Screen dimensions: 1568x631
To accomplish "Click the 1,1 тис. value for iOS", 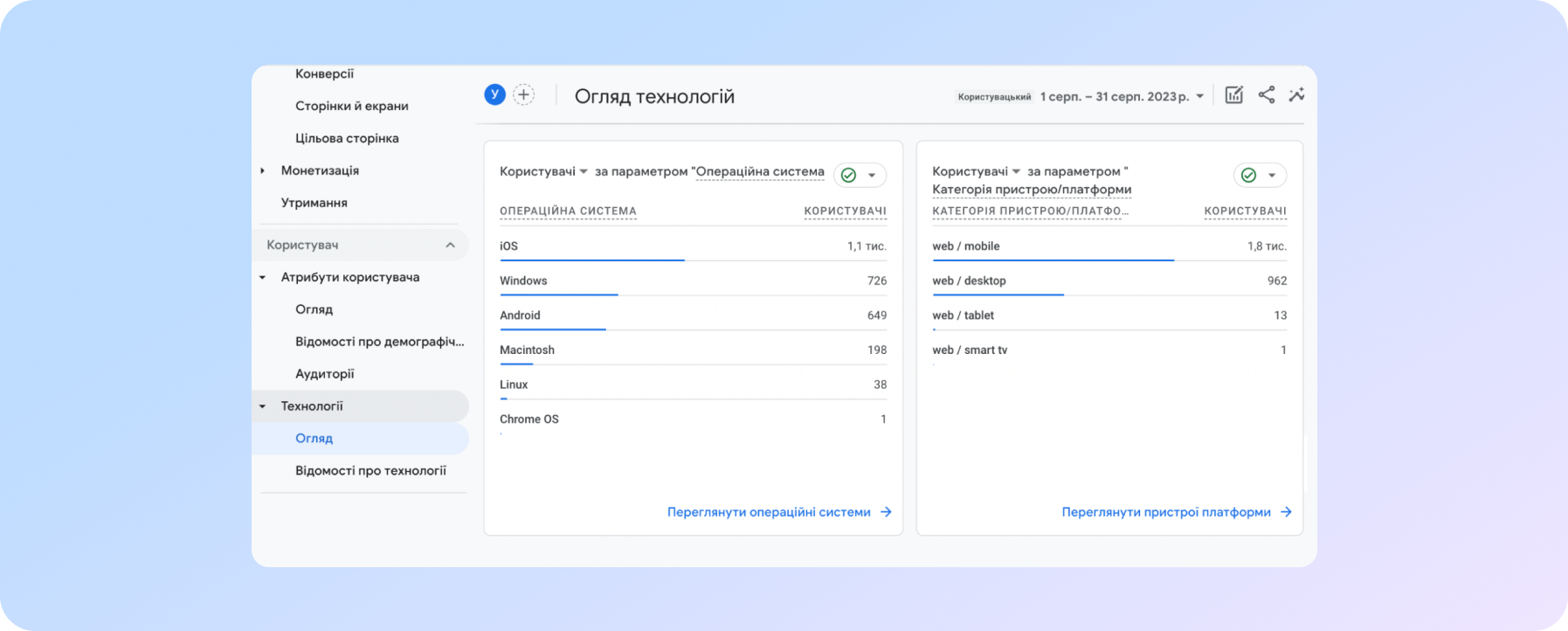I will tap(867, 246).
